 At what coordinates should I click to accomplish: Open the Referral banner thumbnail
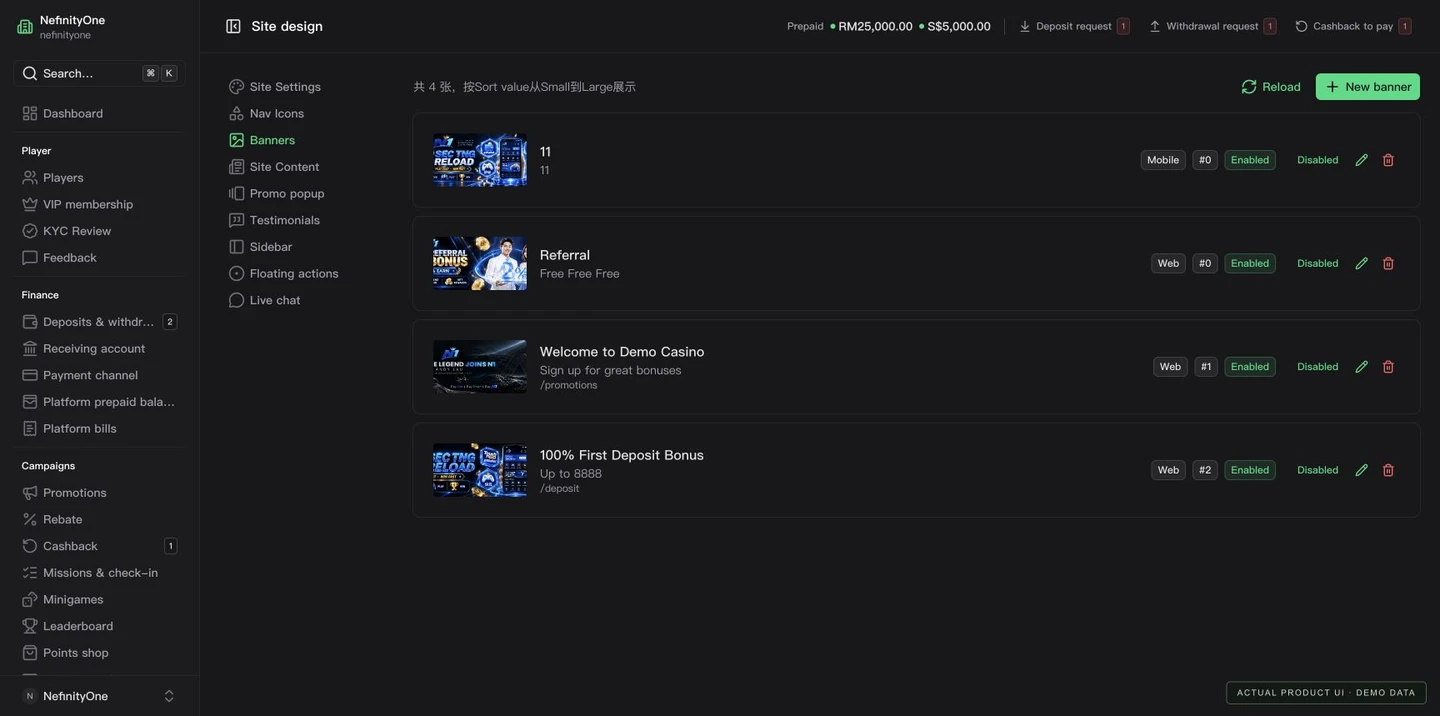pyautogui.click(x=480, y=264)
